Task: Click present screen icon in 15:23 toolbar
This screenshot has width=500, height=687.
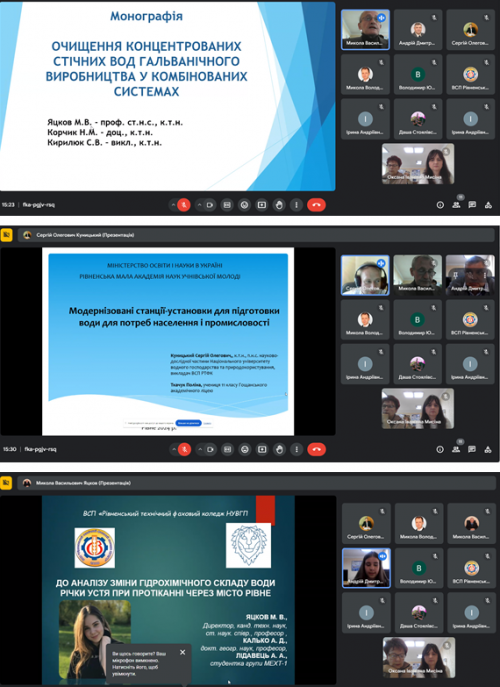Action: [x=262, y=205]
